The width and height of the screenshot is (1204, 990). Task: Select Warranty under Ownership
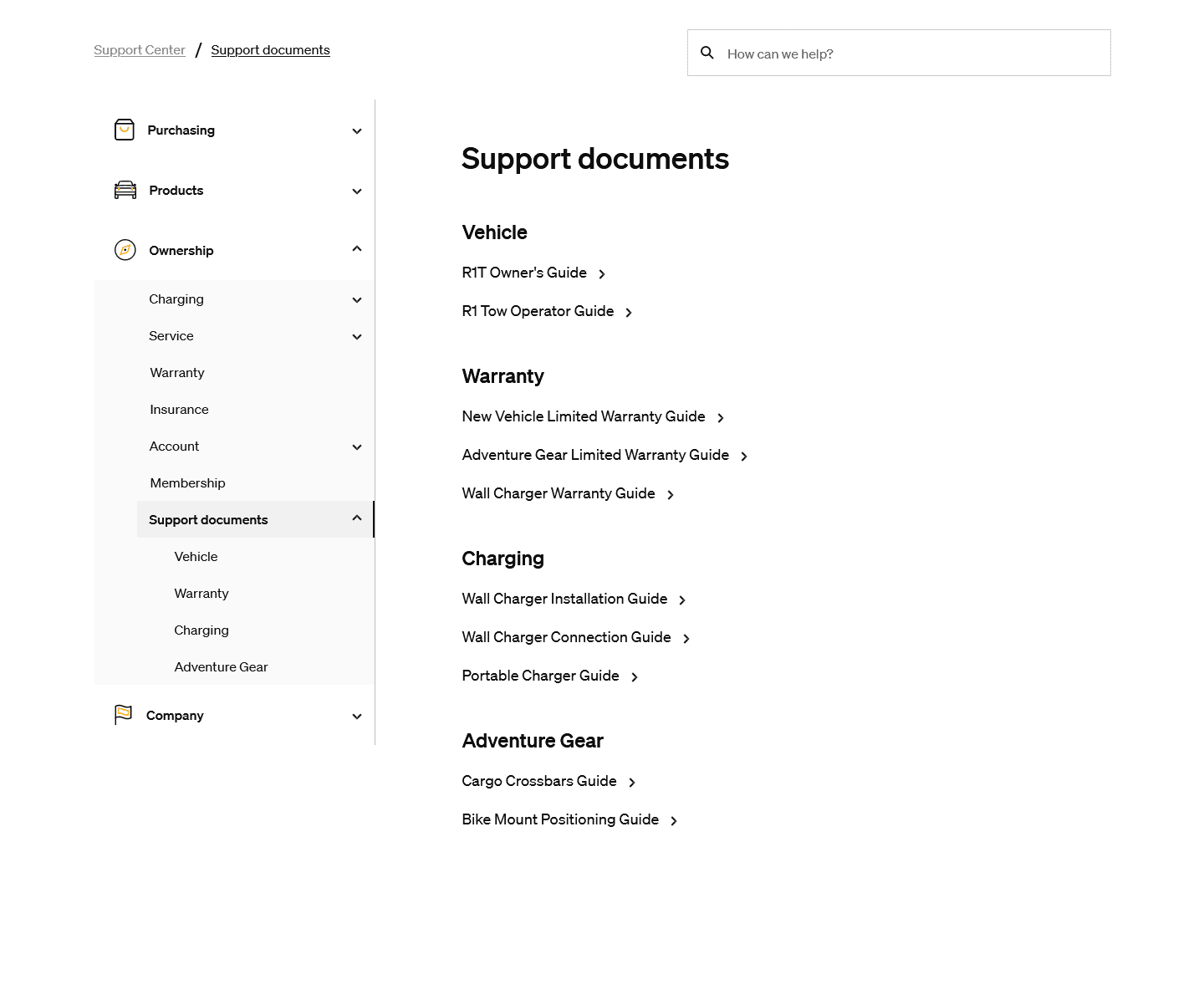(x=176, y=373)
